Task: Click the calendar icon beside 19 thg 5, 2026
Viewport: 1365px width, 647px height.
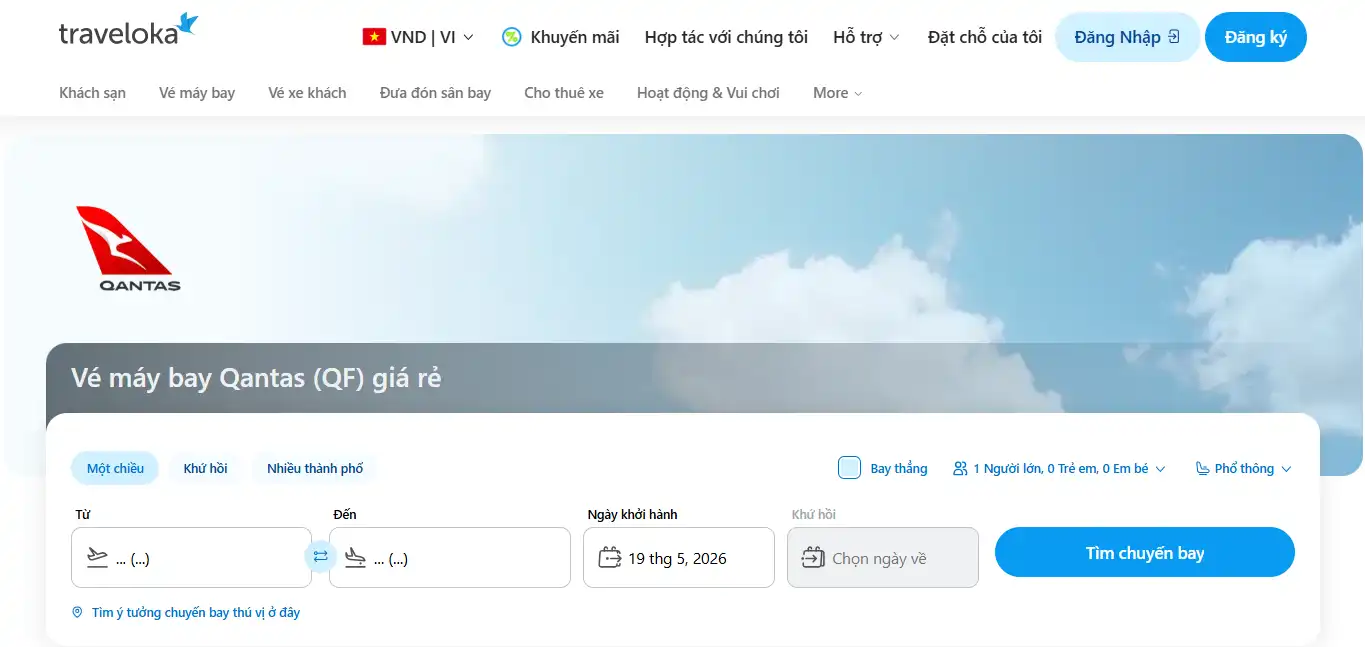Action: click(x=609, y=557)
